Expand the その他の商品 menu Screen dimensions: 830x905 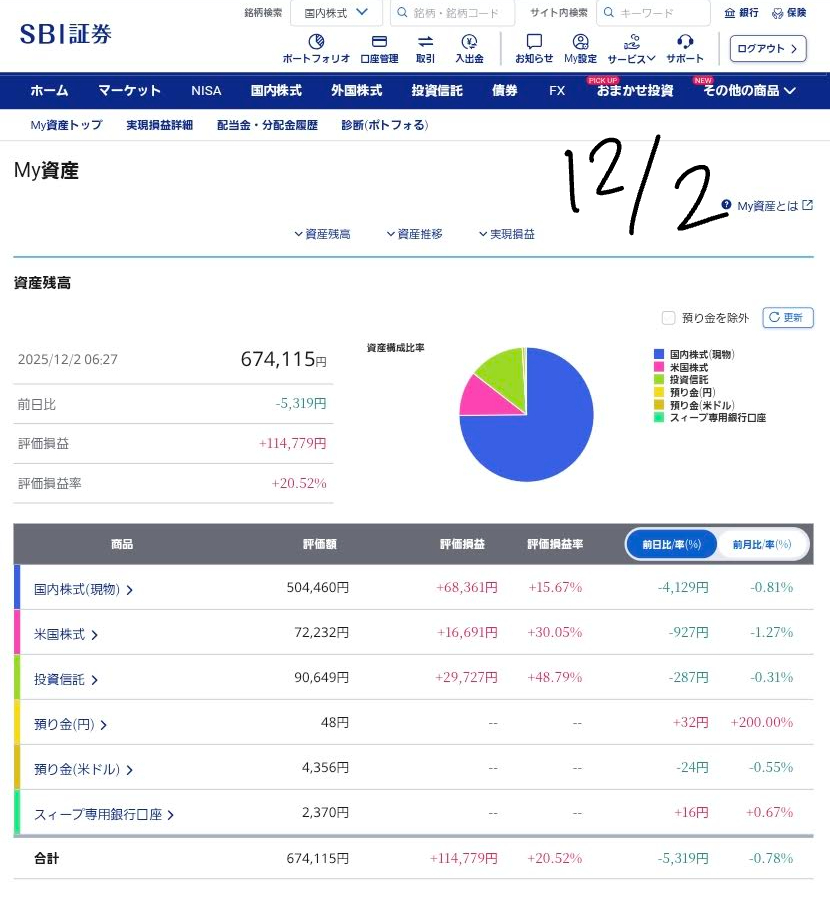coord(749,90)
